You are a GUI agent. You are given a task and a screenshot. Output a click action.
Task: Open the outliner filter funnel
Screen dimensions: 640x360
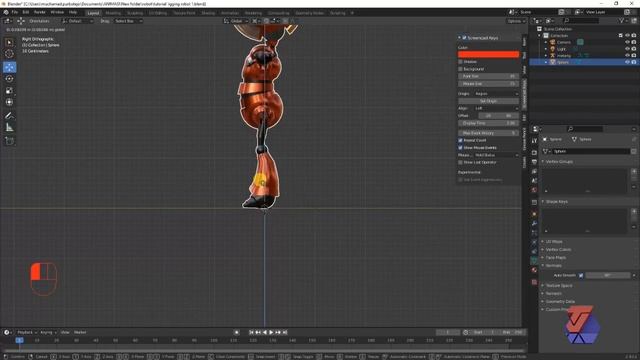tap(621, 20)
